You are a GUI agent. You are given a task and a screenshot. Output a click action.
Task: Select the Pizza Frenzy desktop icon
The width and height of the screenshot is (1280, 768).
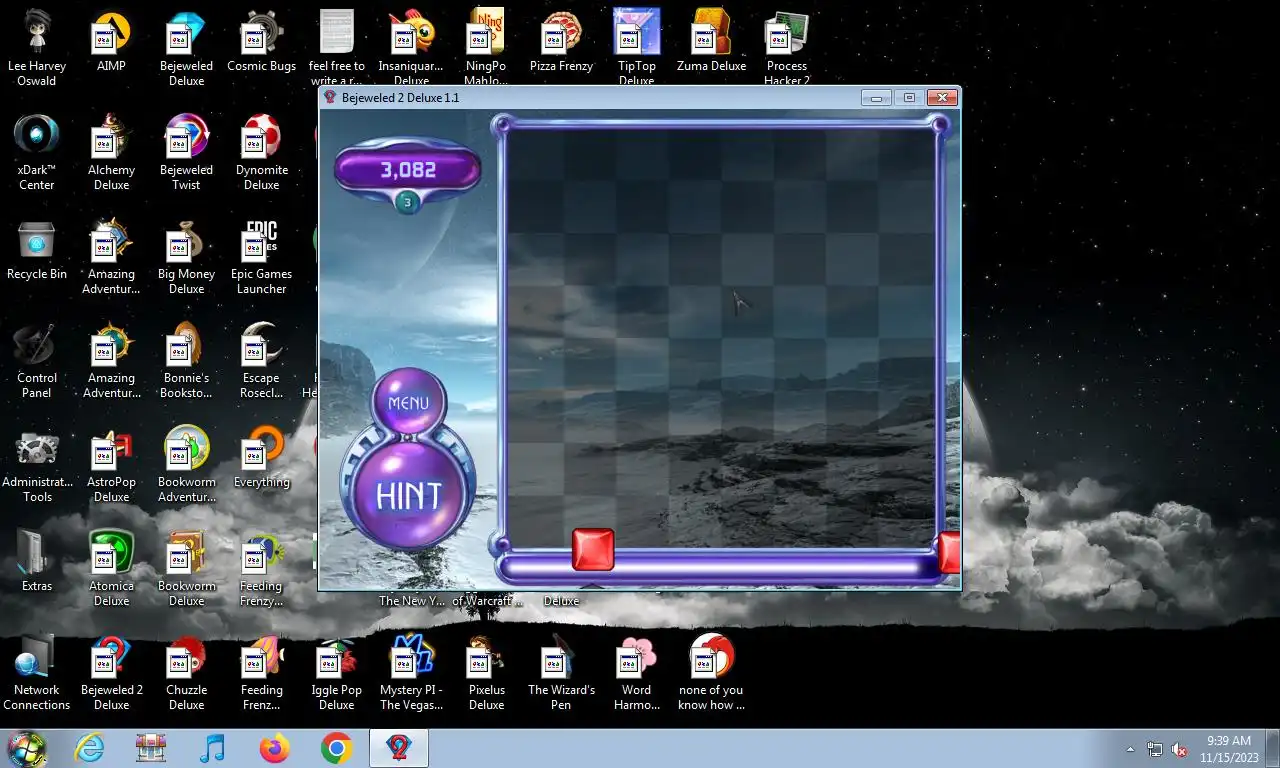pyautogui.click(x=561, y=41)
